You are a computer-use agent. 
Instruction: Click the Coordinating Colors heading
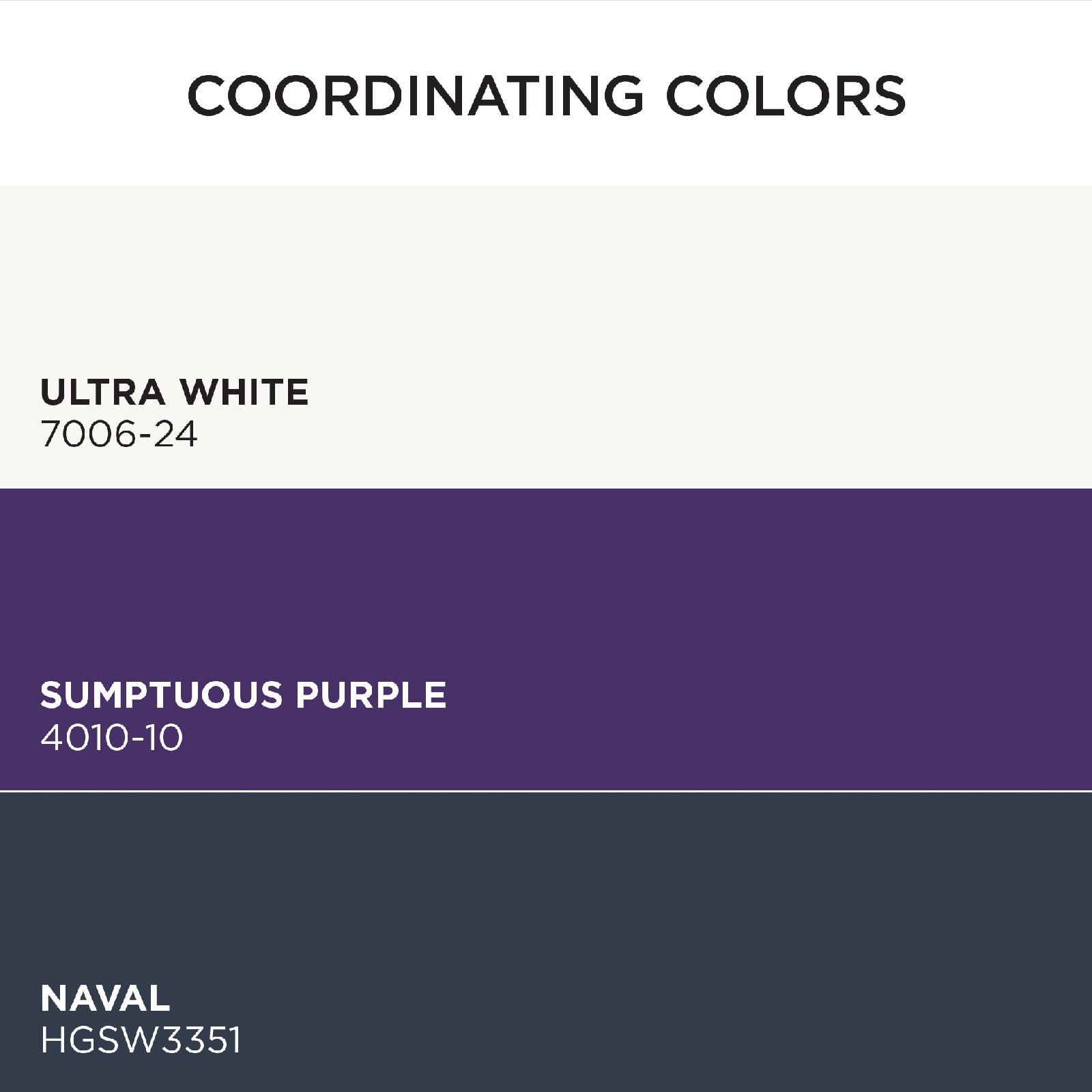[546, 96]
